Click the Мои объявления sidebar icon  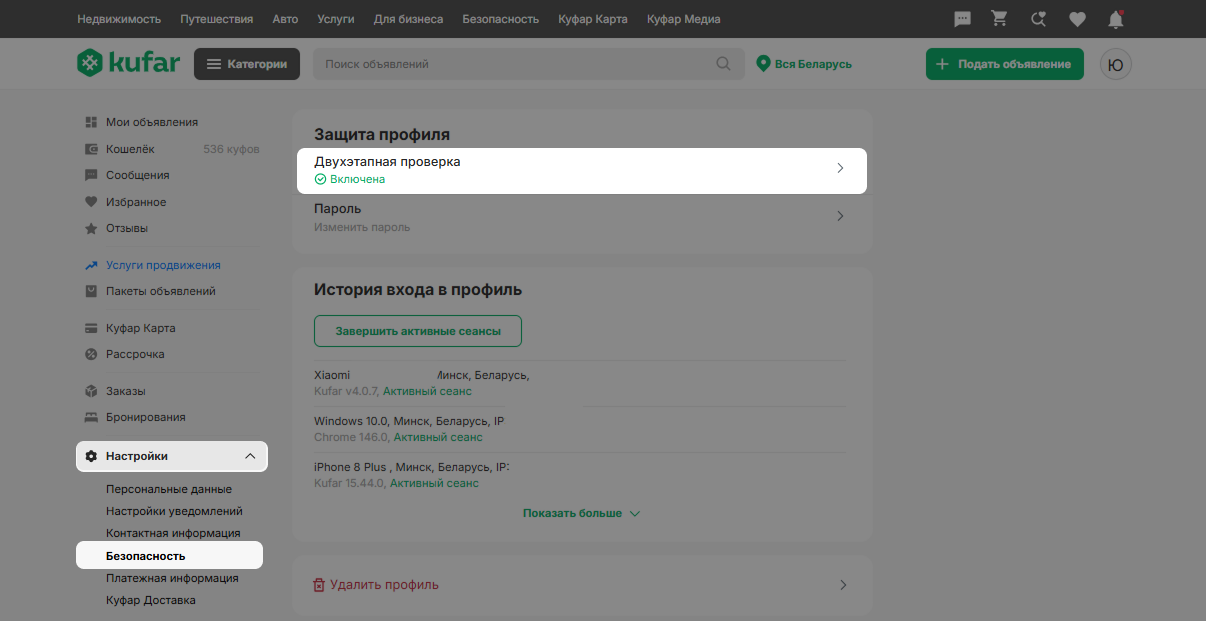[x=91, y=122]
